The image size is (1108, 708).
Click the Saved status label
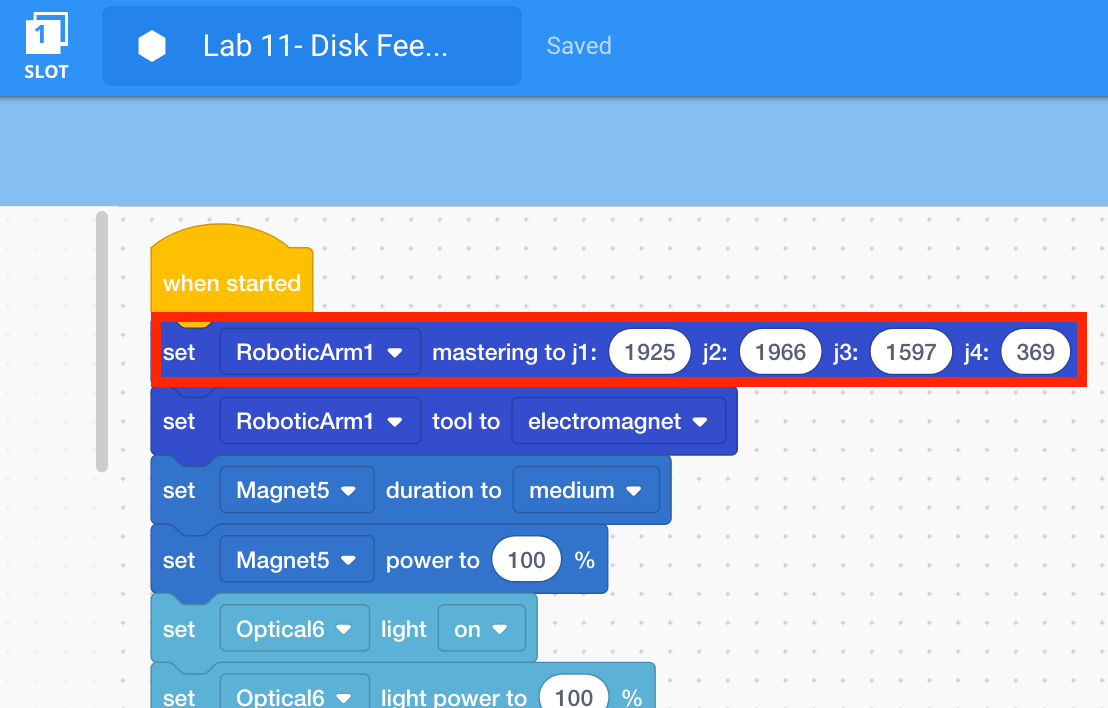[579, 46]
